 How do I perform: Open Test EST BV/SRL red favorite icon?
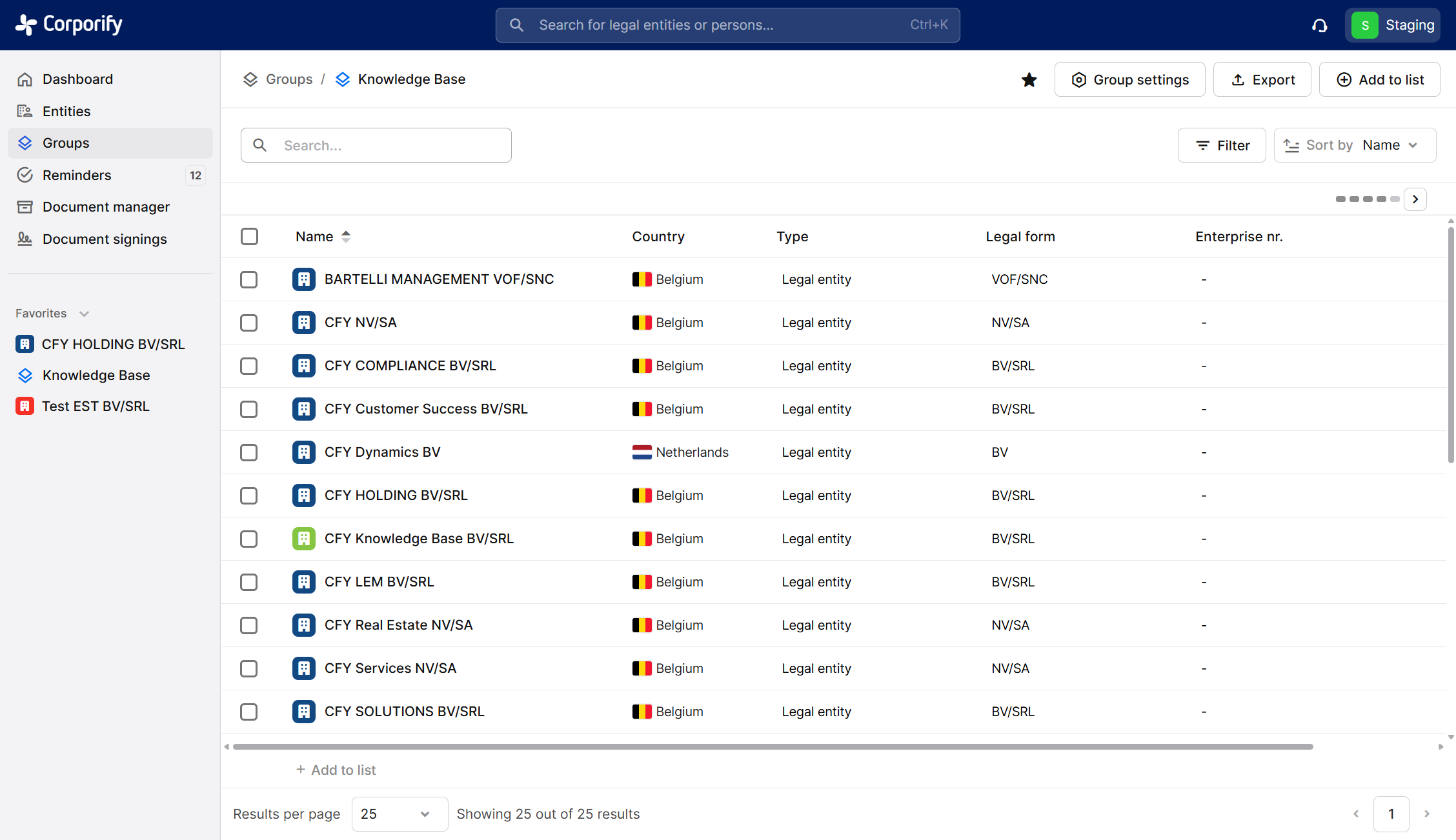pyautogui.click(x=25, y=406)
